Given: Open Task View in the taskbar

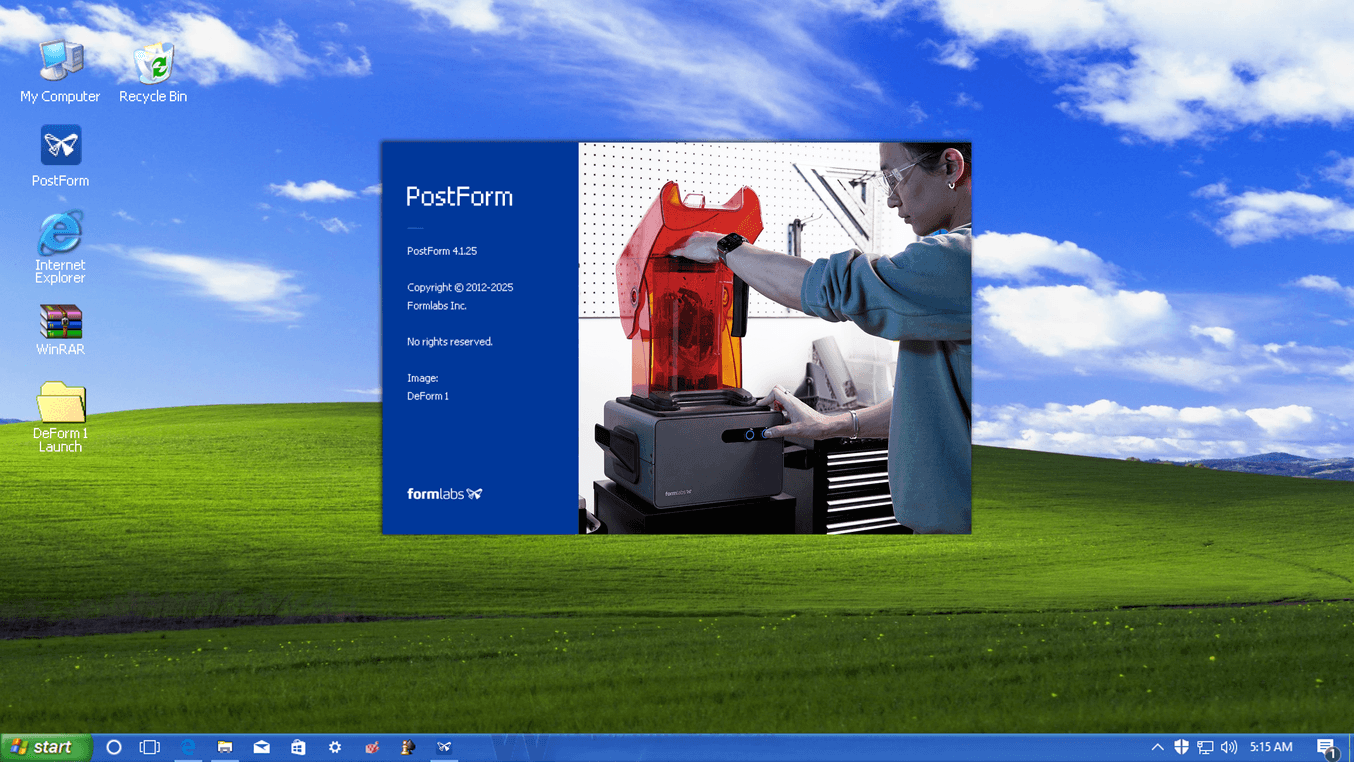Looking at the screenshot, I should pyautogui.click(x=150, y=747).
